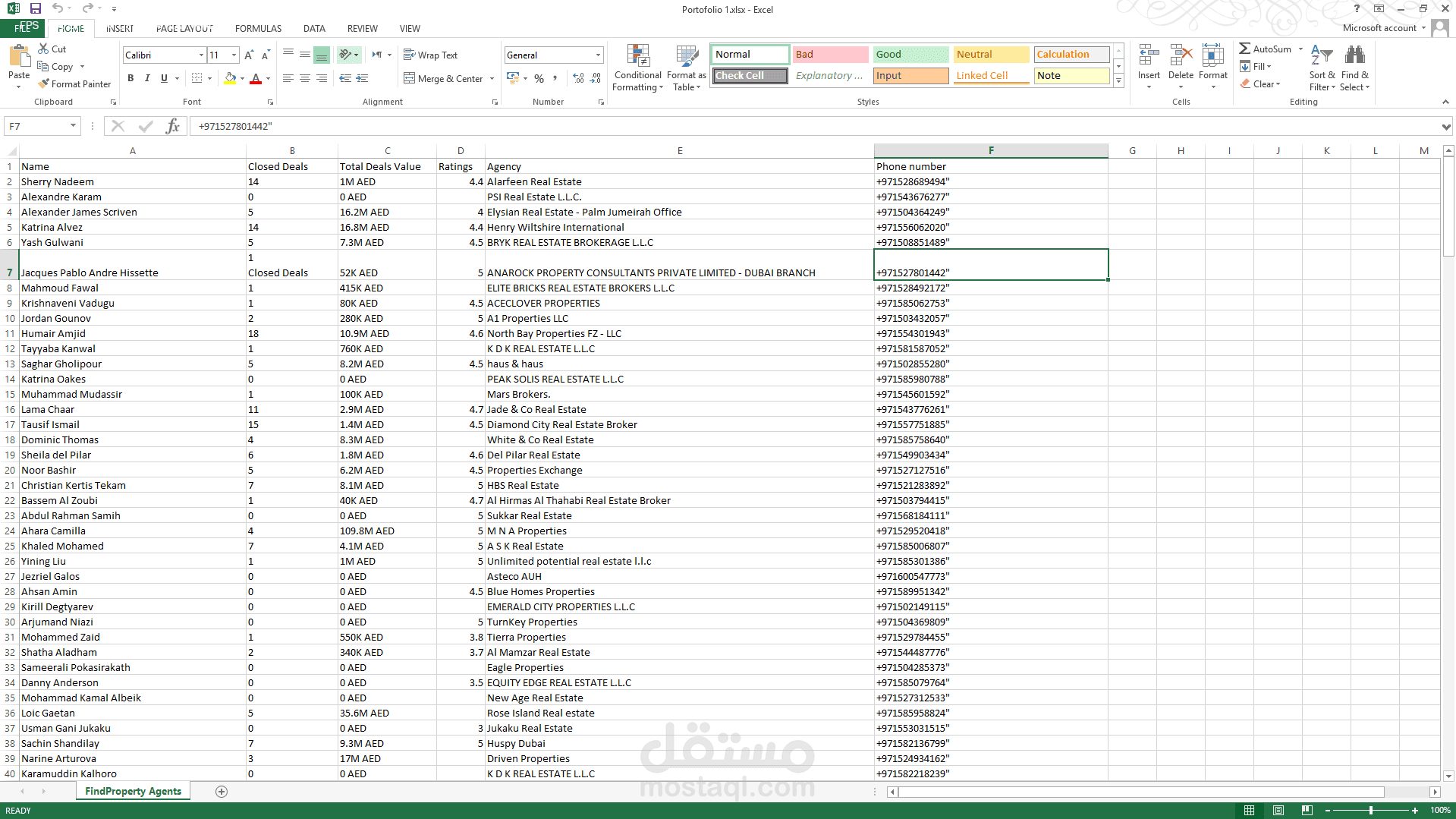Apply the Linked Cell style

(x=992, y=76)
